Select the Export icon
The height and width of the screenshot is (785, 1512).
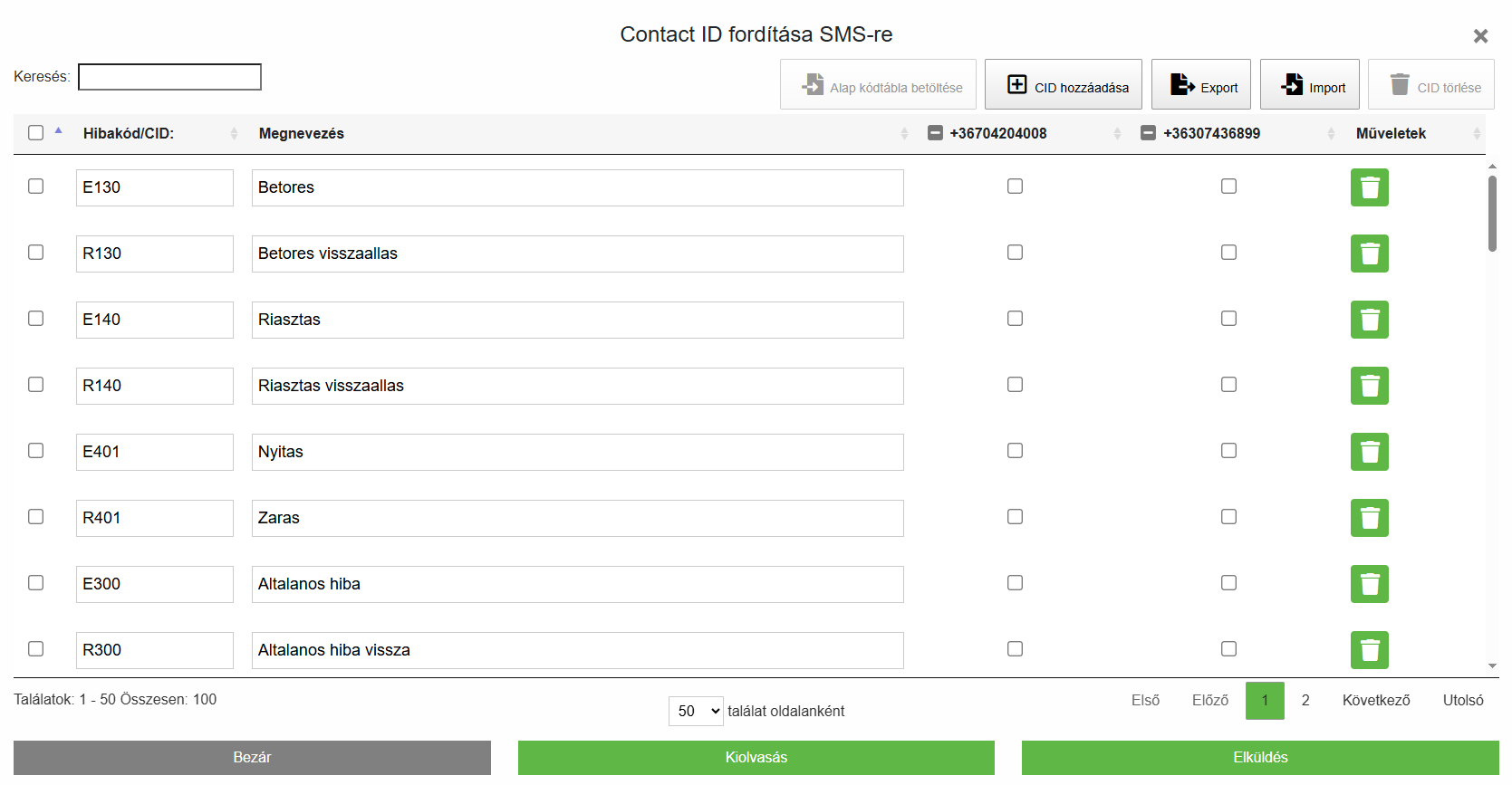point(1183,84)
